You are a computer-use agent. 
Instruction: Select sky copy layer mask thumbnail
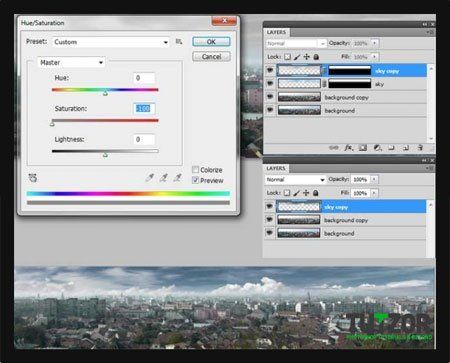350,71
